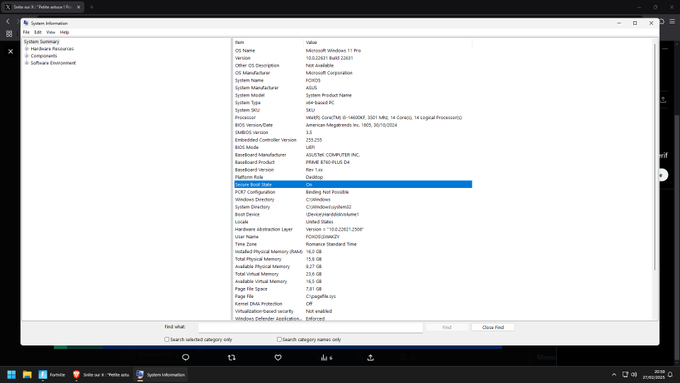Select the OS Name row
The height and width of the screenshot is (383, 680).
pos(353,50)
